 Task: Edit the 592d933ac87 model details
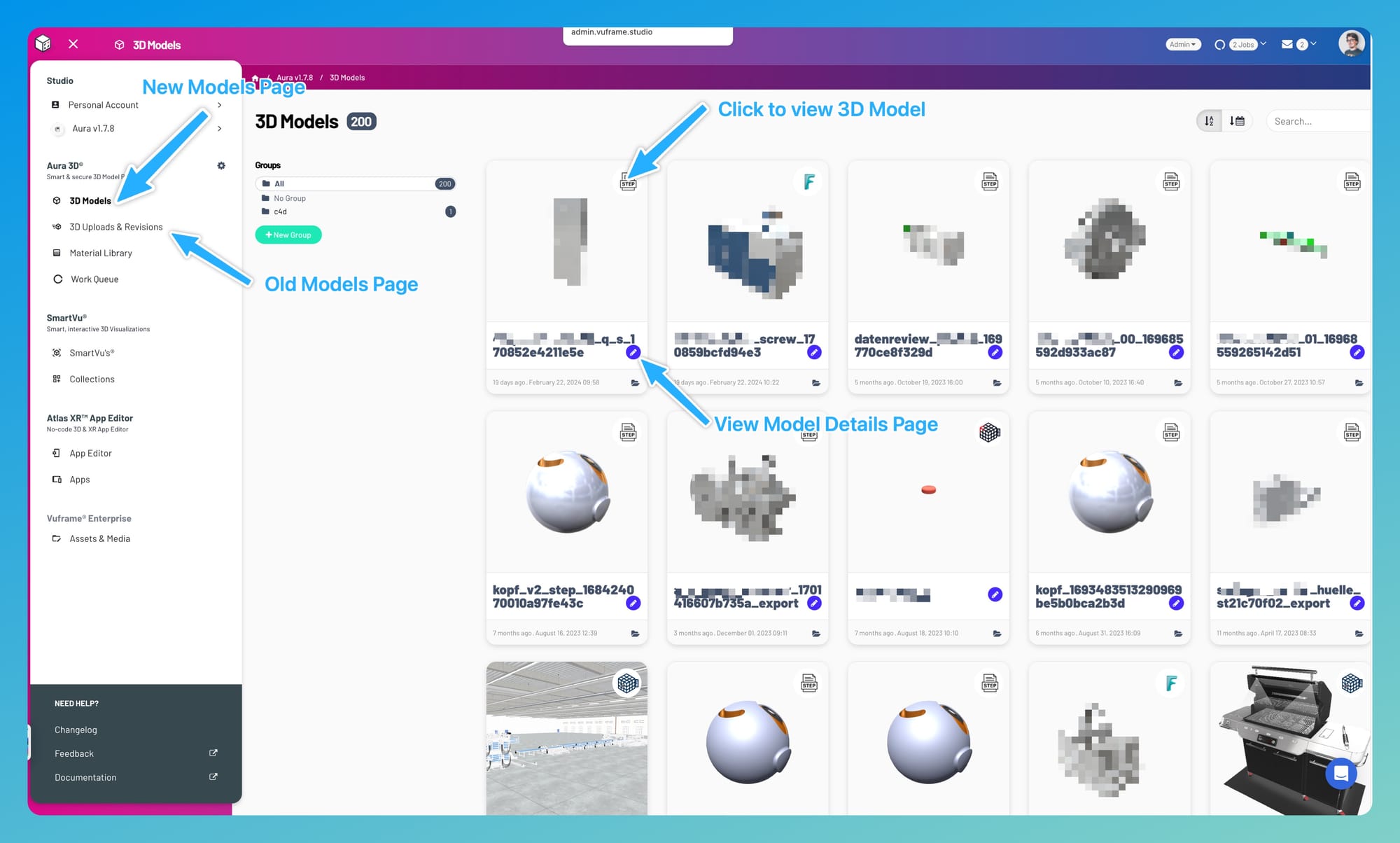[1177, 352]
